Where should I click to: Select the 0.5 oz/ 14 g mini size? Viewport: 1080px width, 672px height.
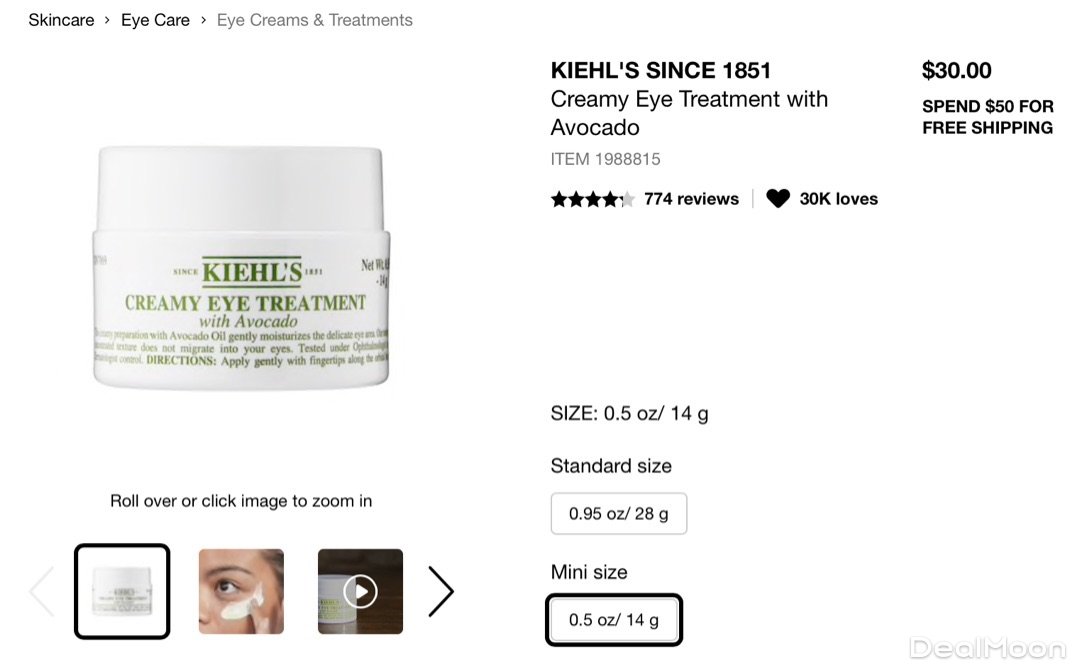pyautogui.click(x=614, y=620)
